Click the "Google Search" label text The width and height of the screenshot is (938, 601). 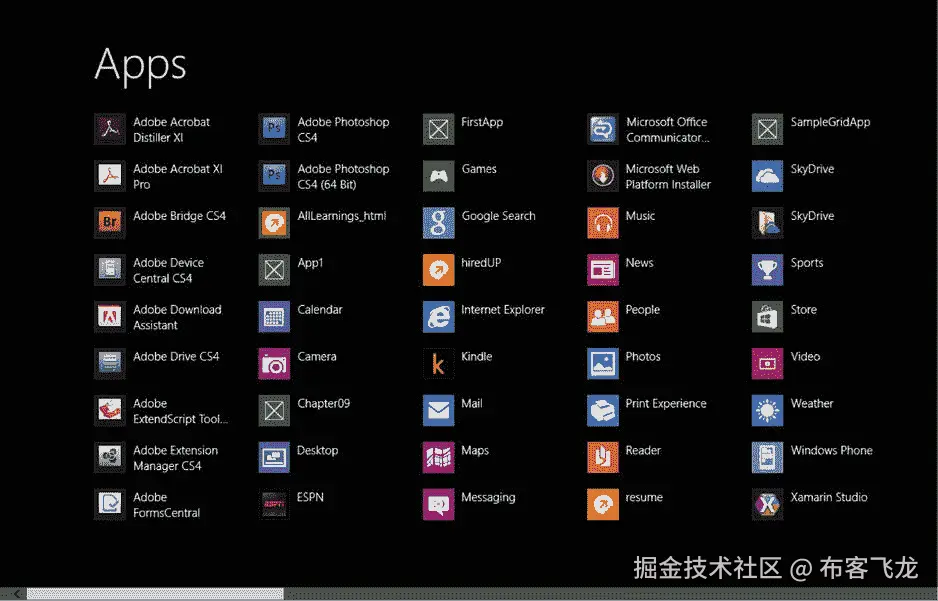498,216
